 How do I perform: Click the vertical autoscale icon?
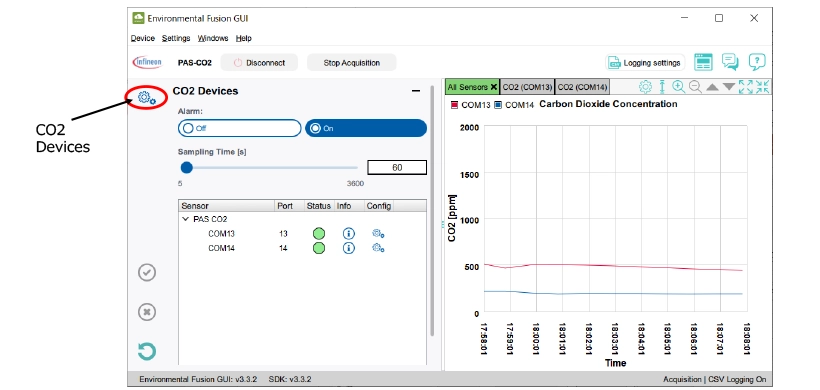click(x=662, y=87)
